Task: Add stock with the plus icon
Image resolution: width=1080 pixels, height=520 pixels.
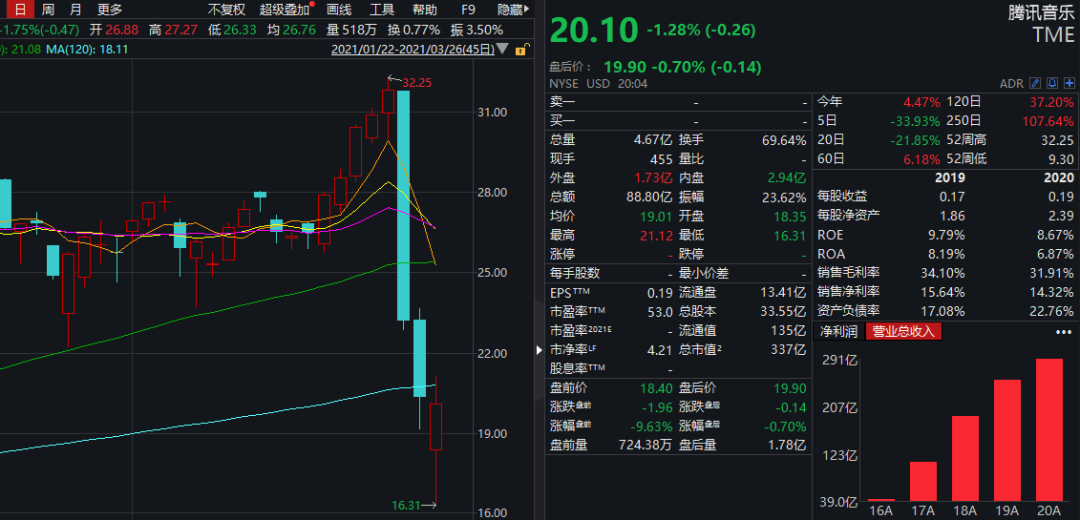Action: pos(1069,83)
